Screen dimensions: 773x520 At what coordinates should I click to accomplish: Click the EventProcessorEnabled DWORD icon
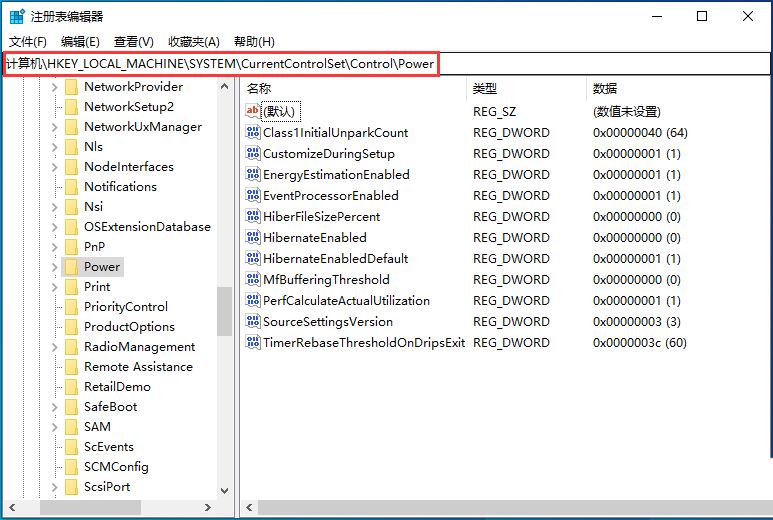tap(252, 195)
